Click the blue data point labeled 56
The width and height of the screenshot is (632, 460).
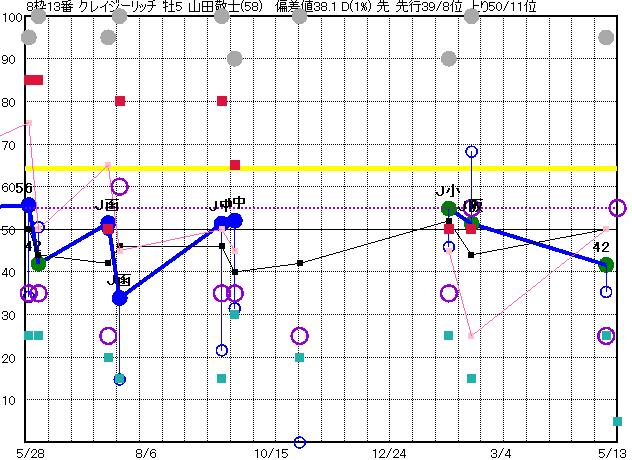28,205
